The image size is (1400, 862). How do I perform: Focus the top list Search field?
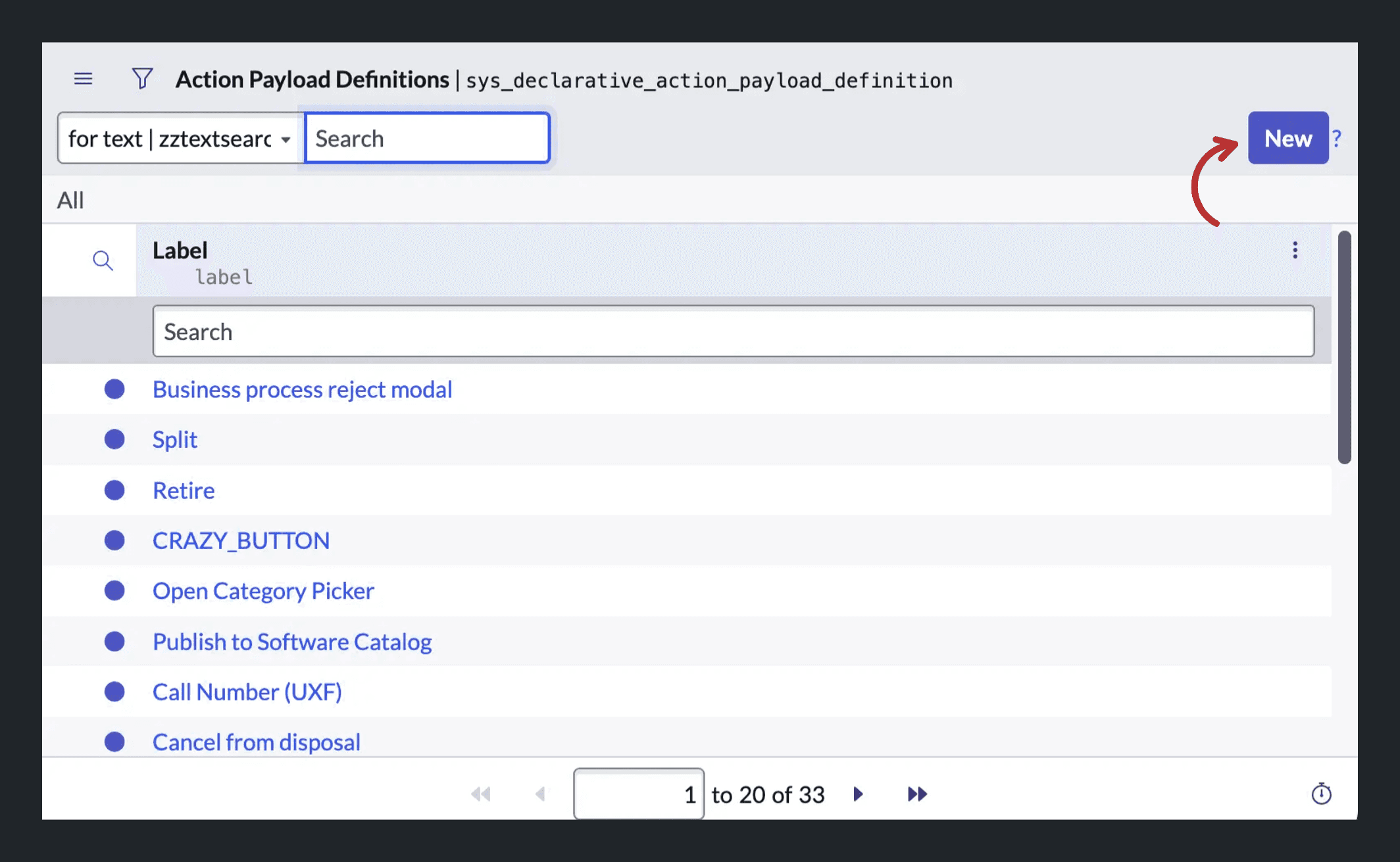pos(427,138)
